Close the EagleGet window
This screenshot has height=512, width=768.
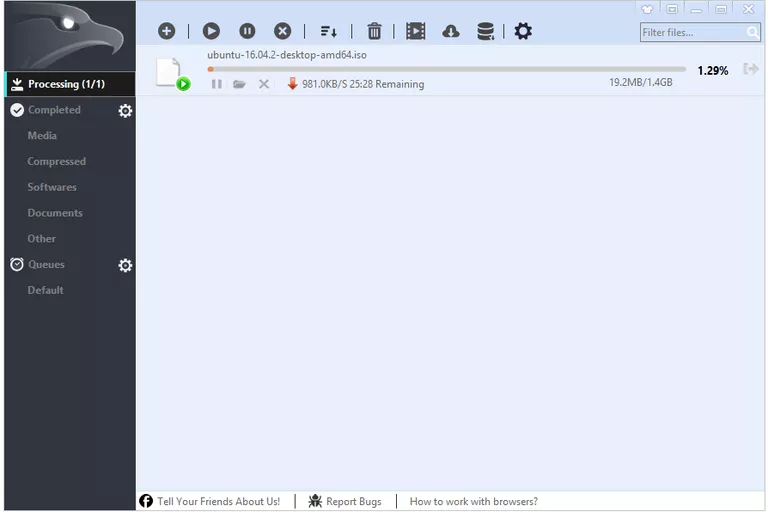(x=748, y=9)
